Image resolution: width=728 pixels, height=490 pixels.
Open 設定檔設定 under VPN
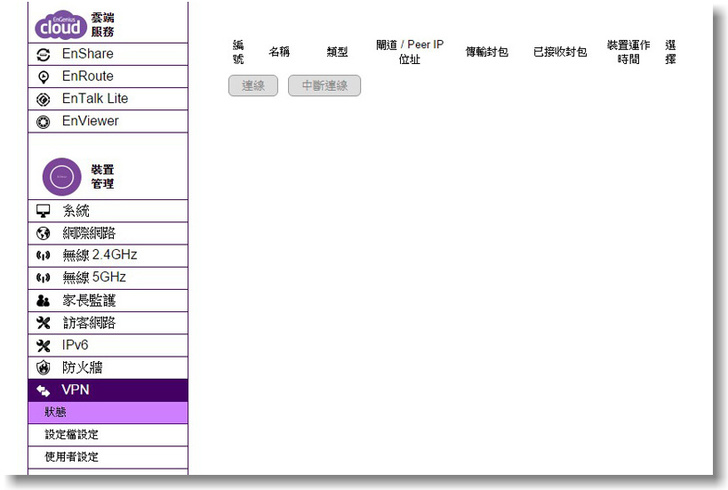coord(71,435)
